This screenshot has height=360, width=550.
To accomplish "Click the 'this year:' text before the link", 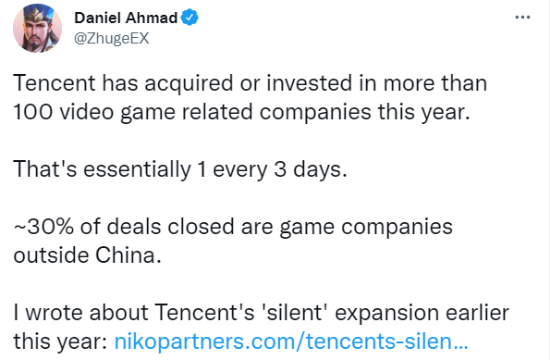I will 60,341.
